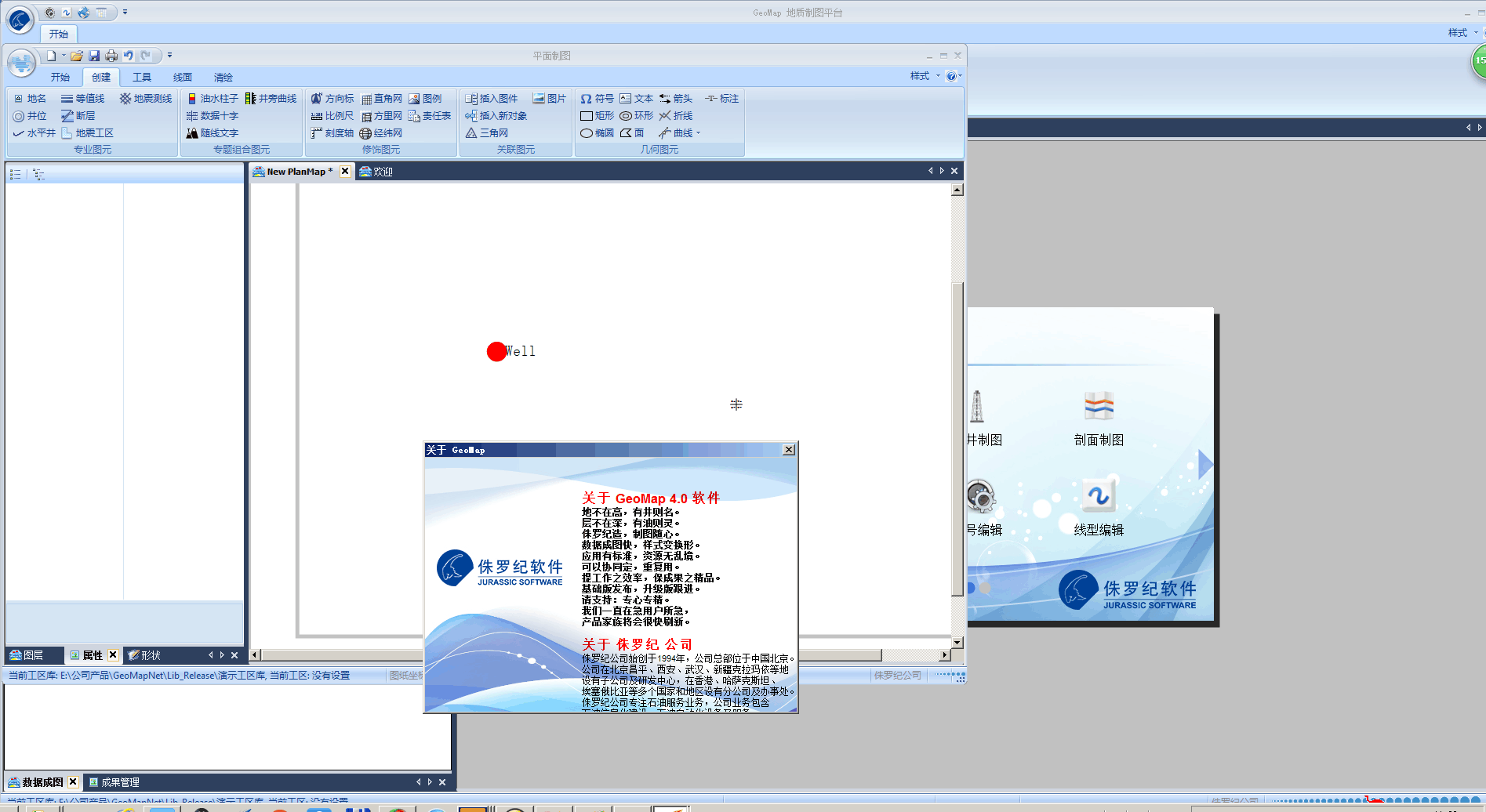This screenshot has height=812, width=1486.
Task: Click 插入新对象 insert new object
Action: pos(496,116)
